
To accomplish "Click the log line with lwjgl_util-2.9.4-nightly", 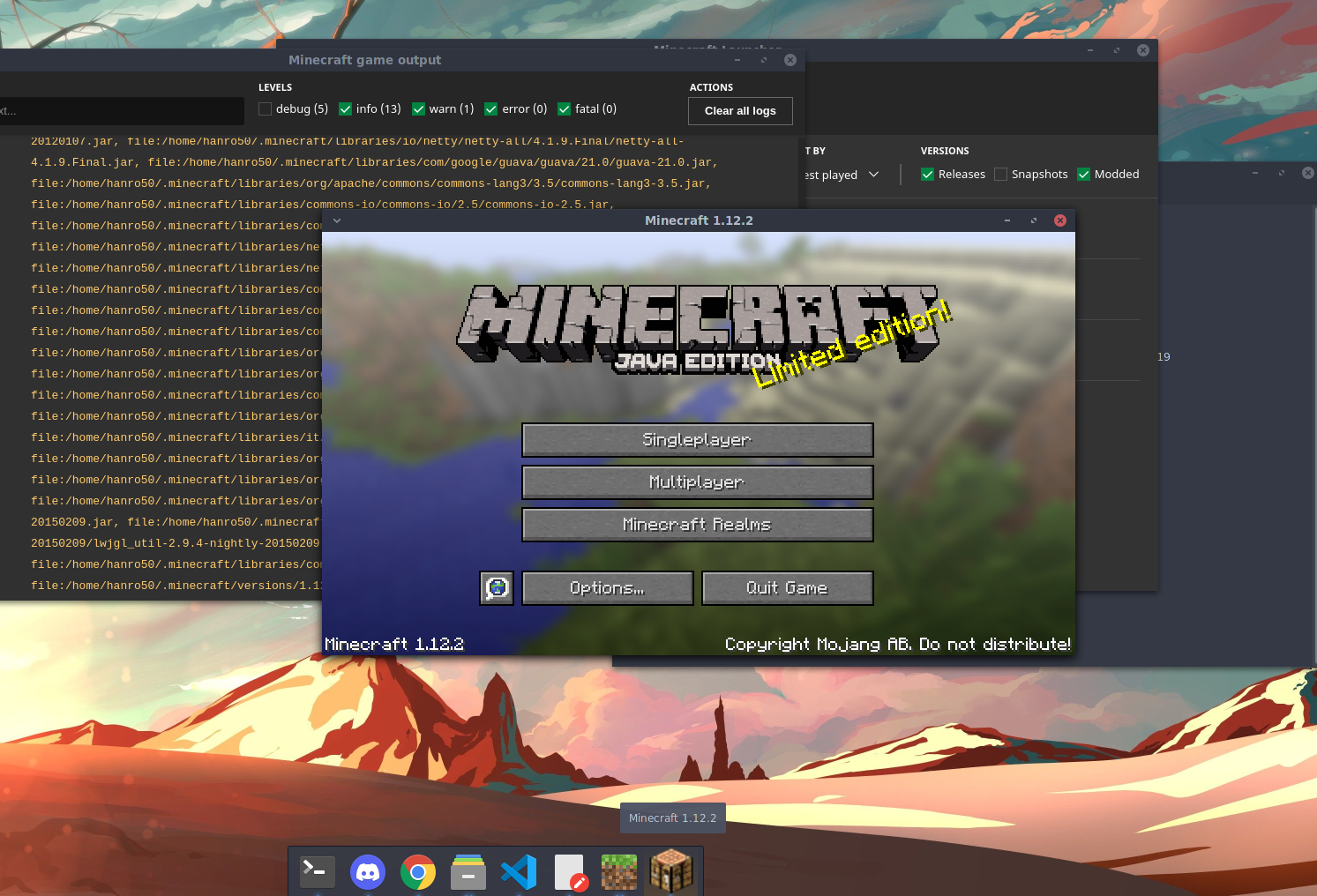I will (x=176, y=543).
